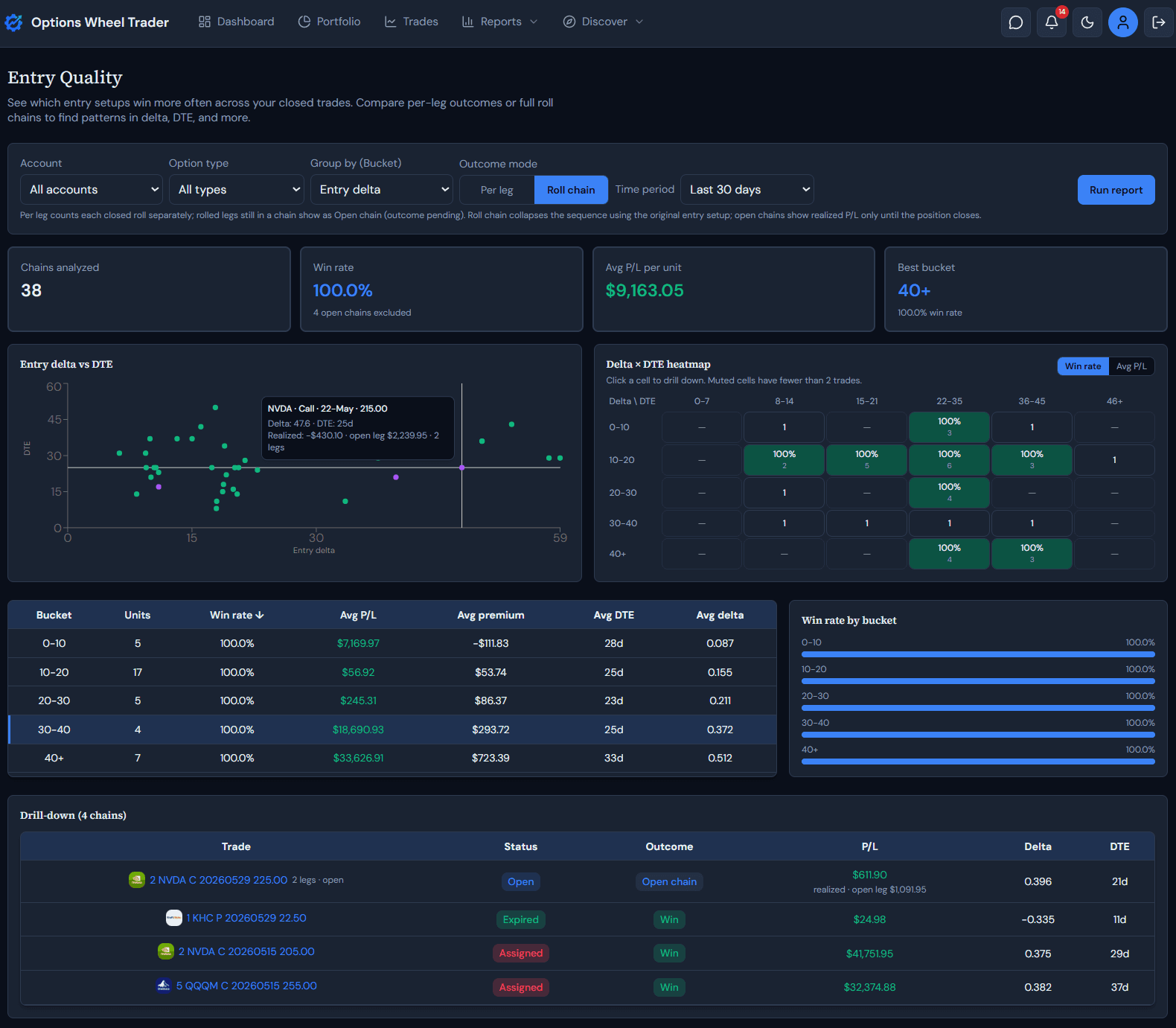Open the Option type dropdown
This screenshot has width=1176, height=1028.
pos(237,190)
